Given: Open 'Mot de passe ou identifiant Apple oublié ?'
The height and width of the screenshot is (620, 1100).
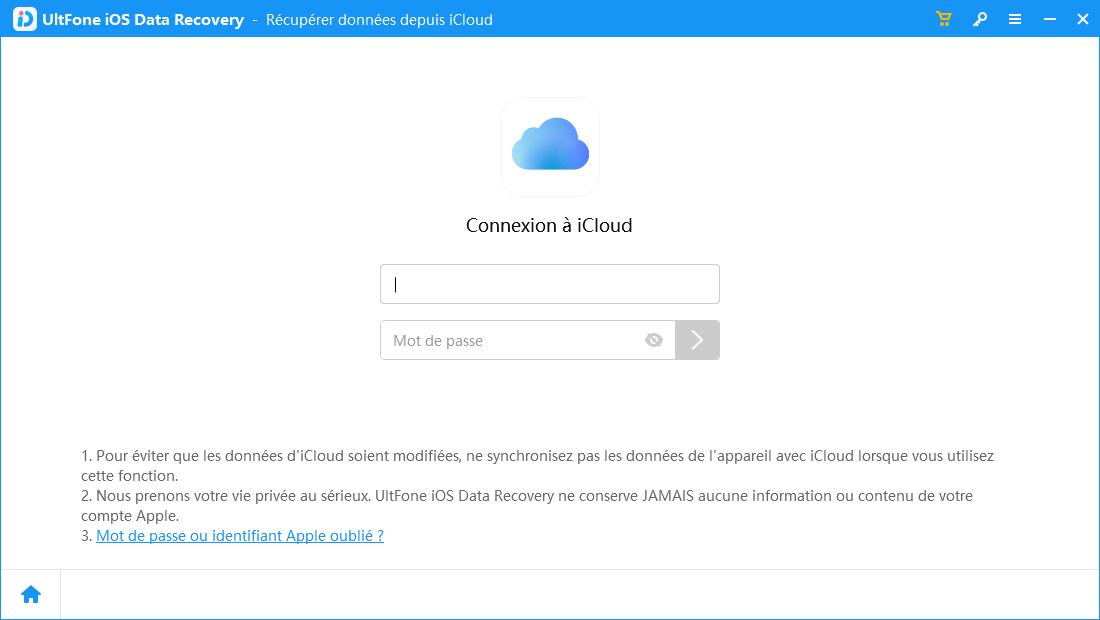Looking at the screenshot, I should point(238,534).
